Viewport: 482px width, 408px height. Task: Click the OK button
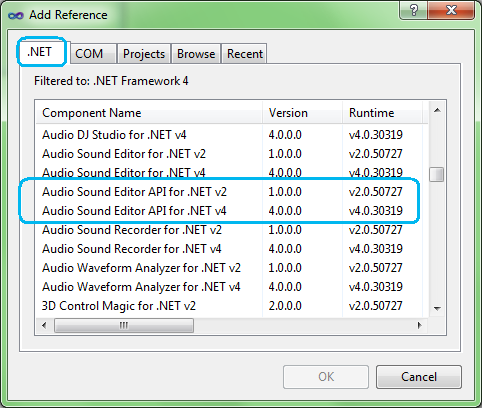pos(326,377)
